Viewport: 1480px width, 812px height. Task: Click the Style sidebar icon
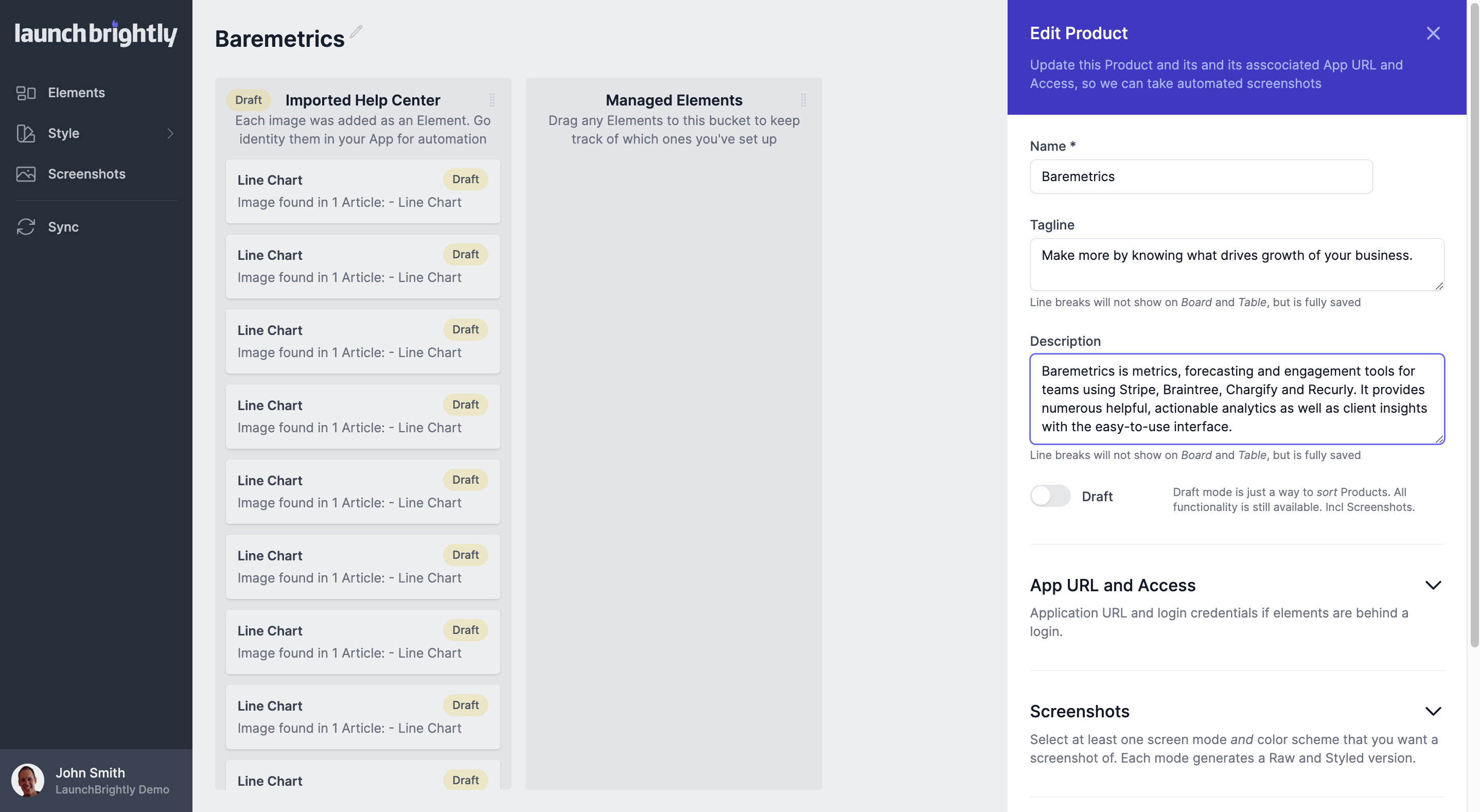26,133
